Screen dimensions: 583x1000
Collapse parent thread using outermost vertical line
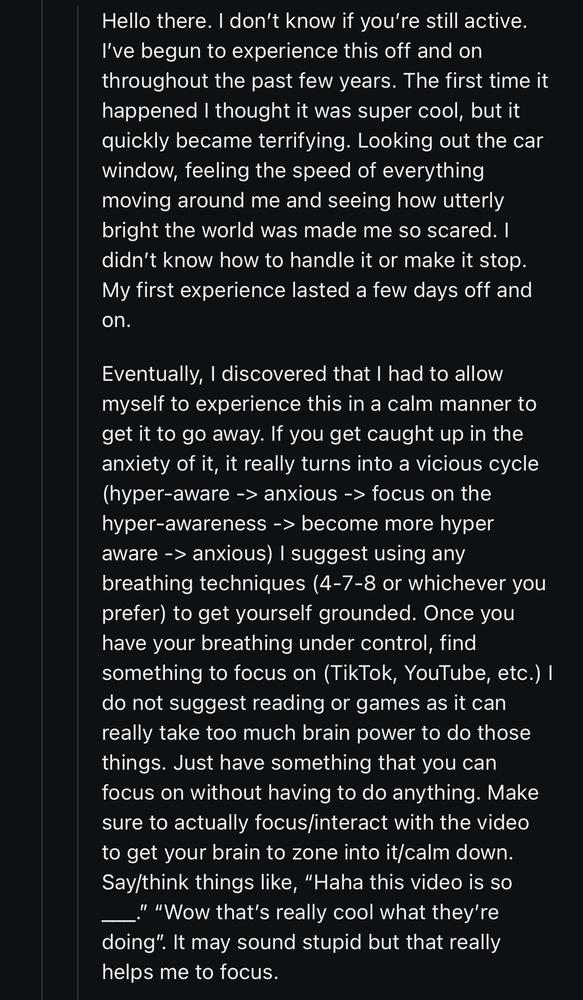tap(42, 500)
